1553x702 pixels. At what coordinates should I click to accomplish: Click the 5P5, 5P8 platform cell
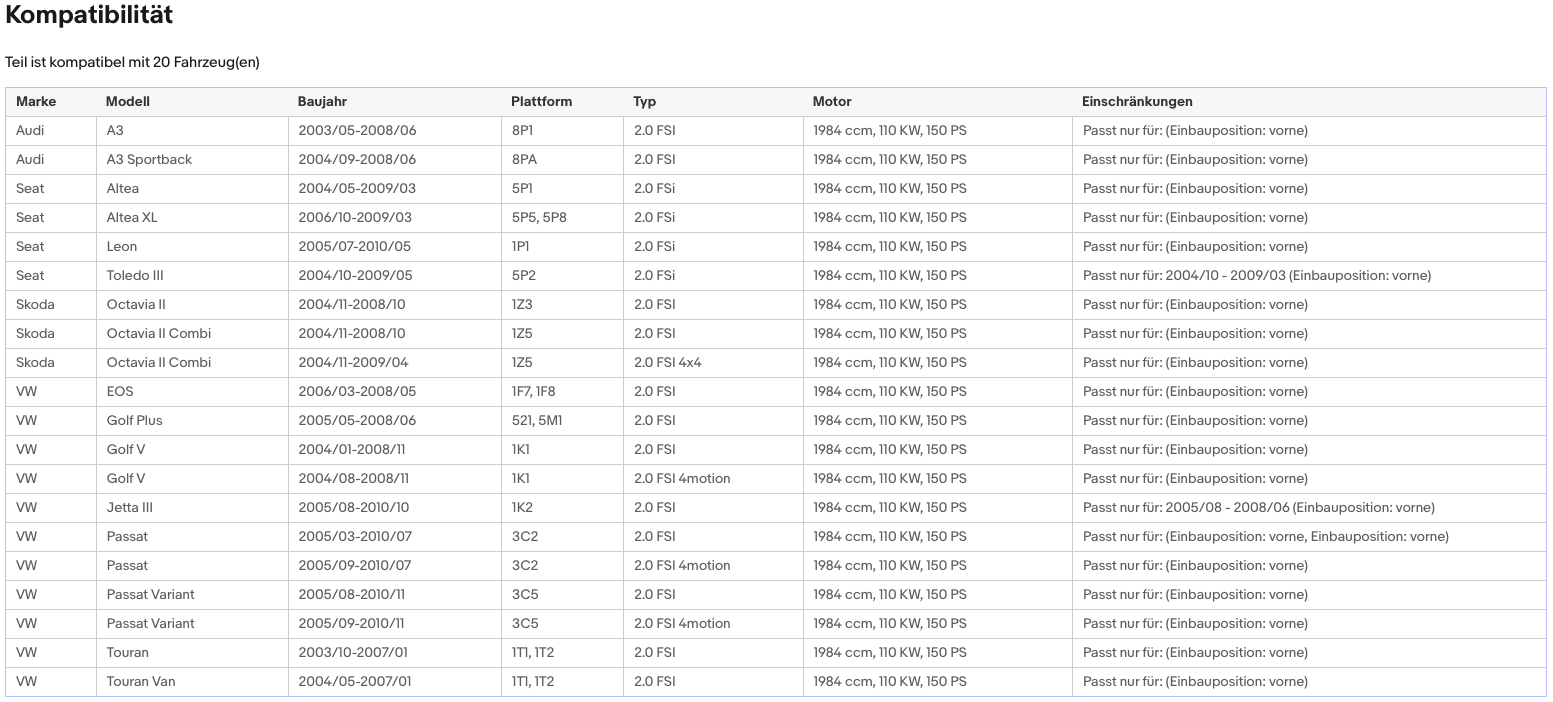(539, 217)
